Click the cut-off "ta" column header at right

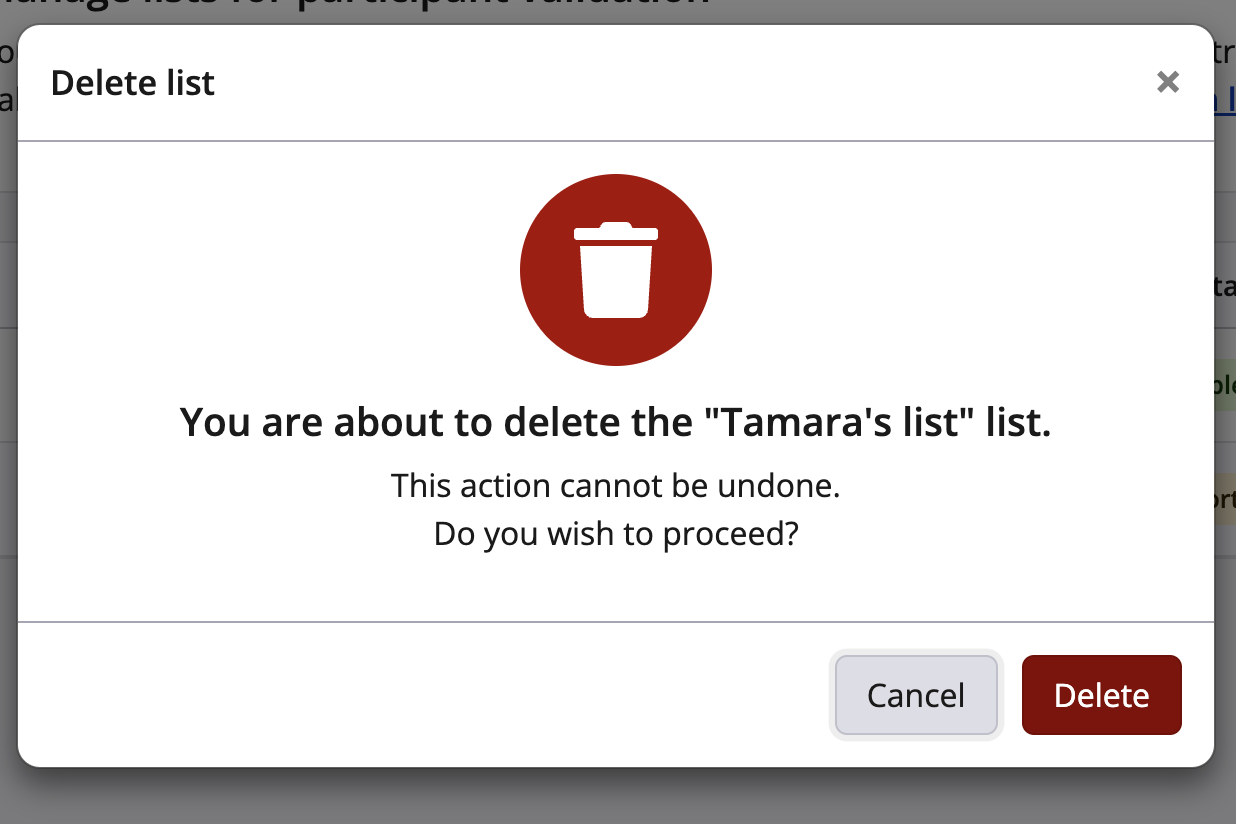coord(1225,287)
